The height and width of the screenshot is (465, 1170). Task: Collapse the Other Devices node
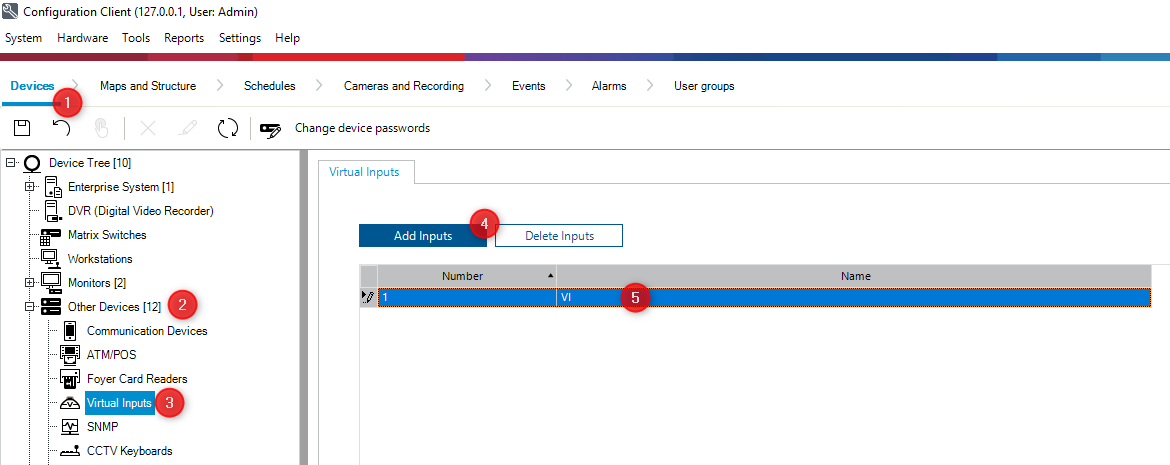coord(30,307)
